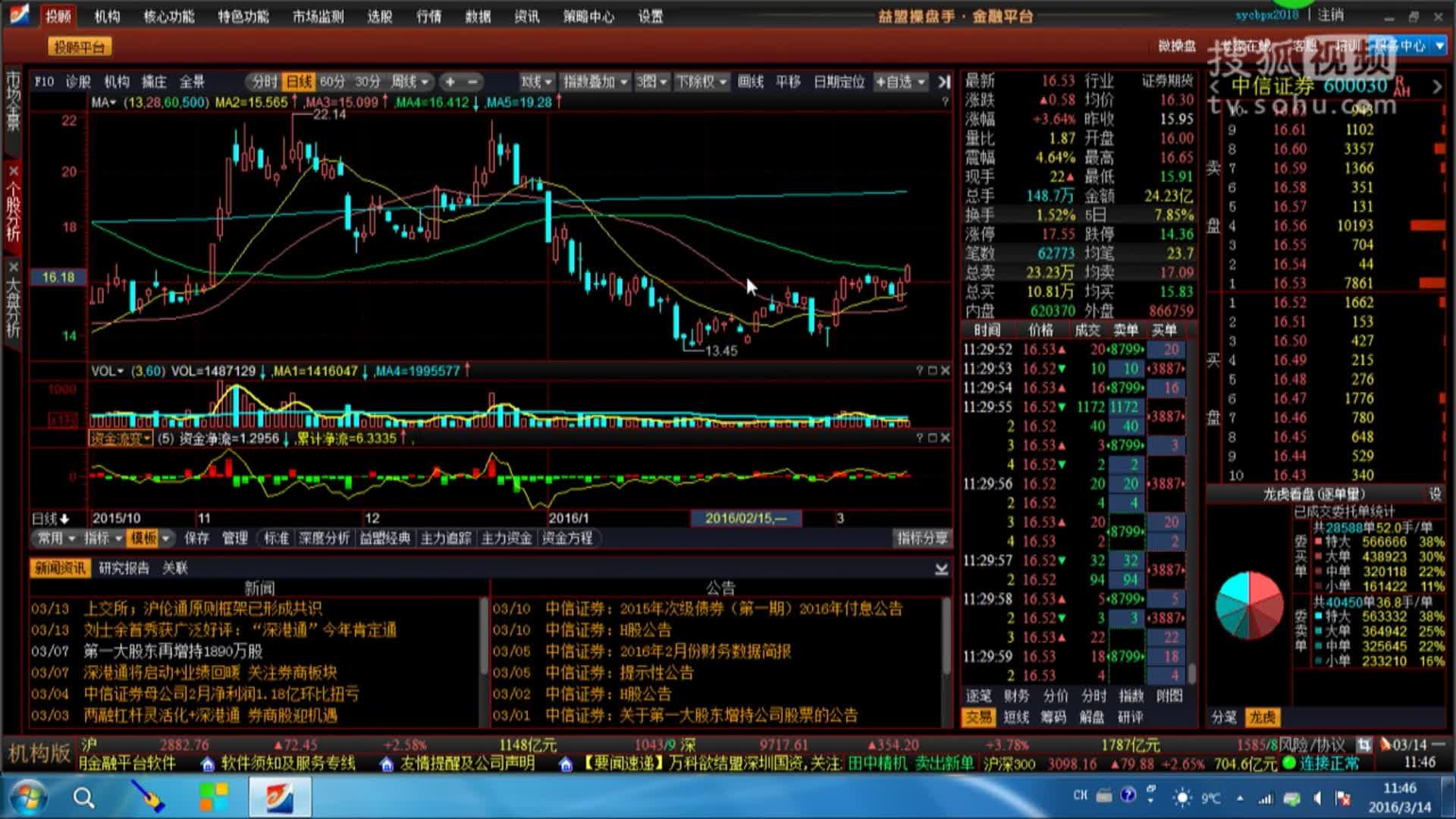
Task: Toggle the 分时 intraday view
Action: click(265, 81)
